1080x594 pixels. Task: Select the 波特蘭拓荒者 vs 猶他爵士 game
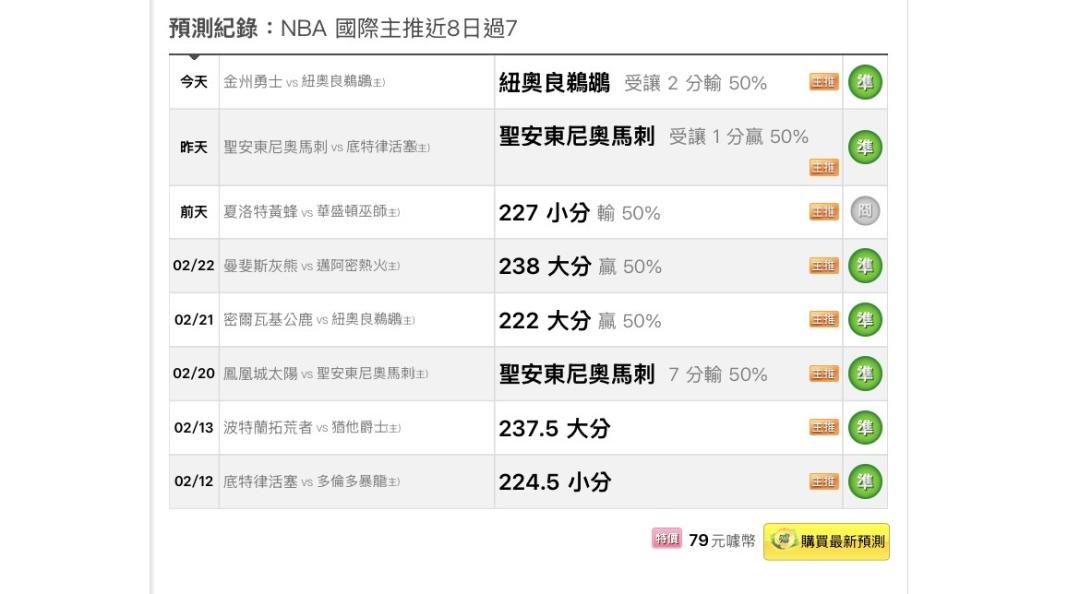pos(312,428)
